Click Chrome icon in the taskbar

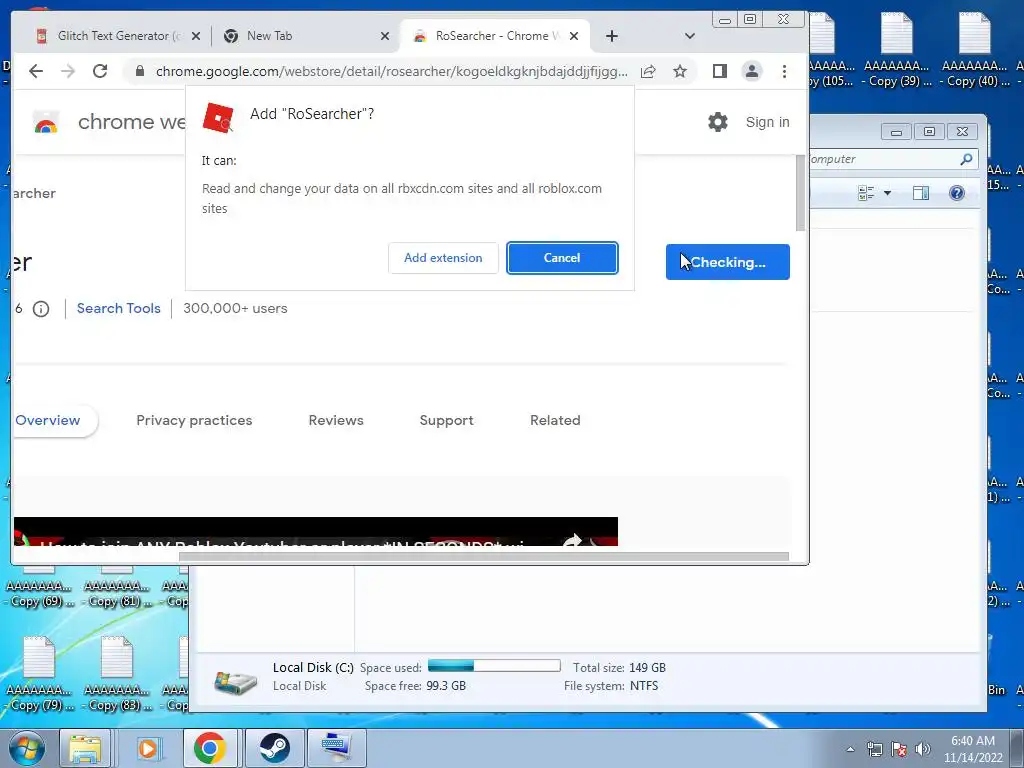(x=210, y=748)
